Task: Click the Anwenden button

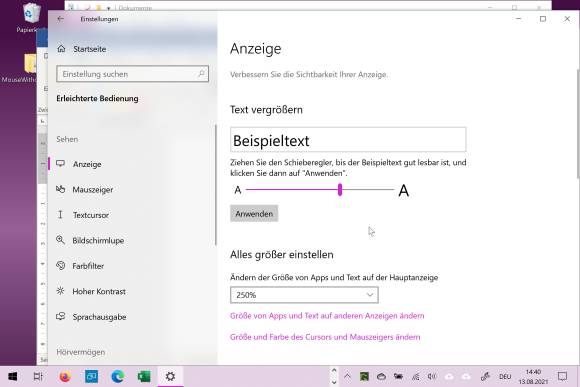Action: pos(254,213)
